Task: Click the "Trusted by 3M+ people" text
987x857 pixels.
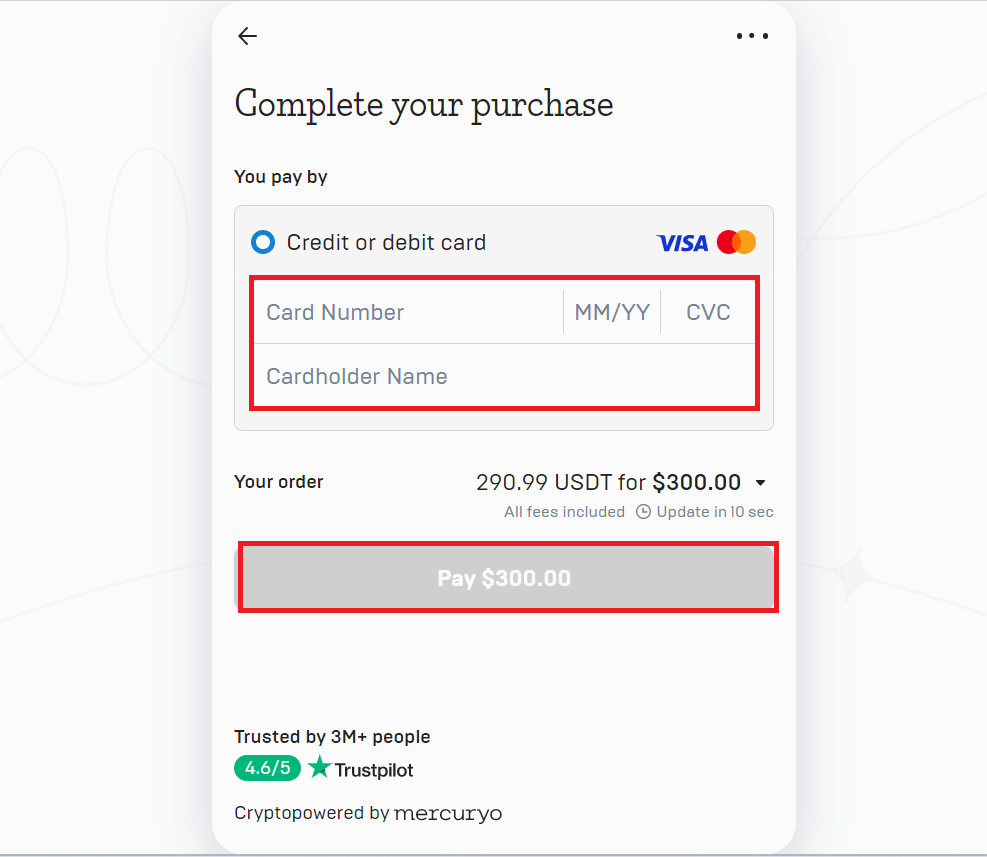Action: (332, 737)
